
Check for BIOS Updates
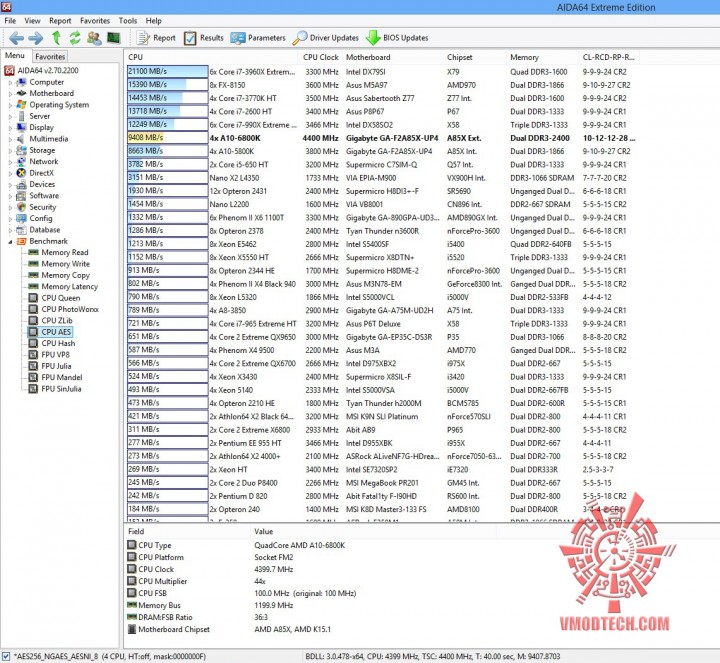click(x=397, y=38)
